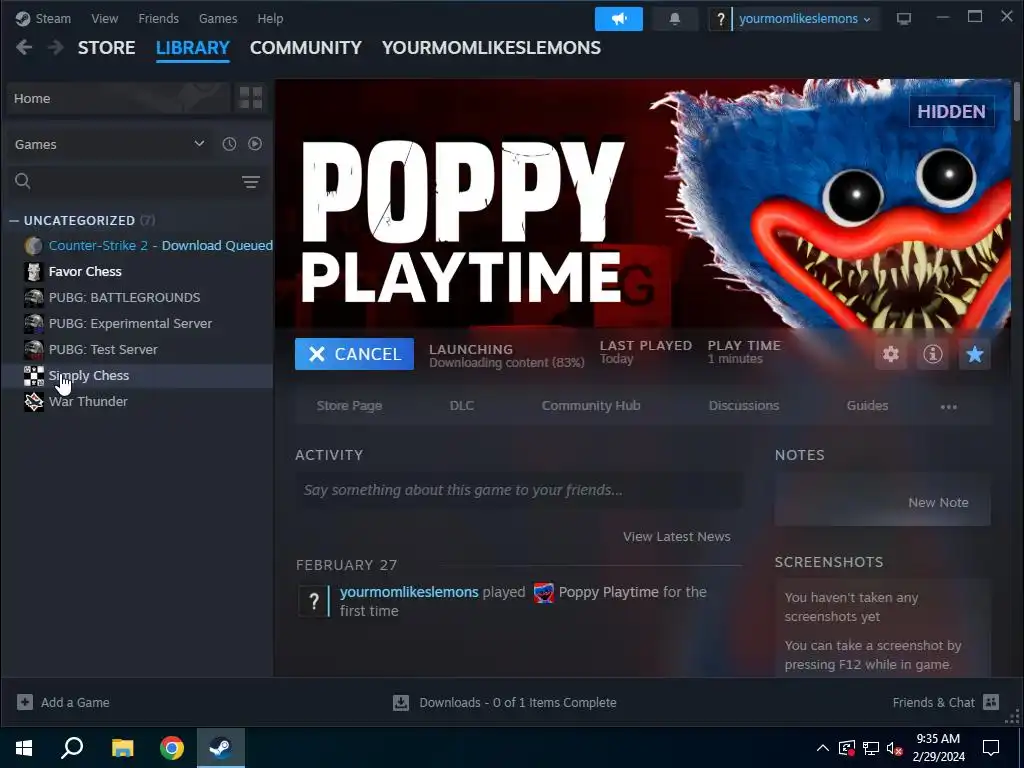The width and height of the screenshot is (1024, 768).
Task: Go to the COMMUNITY tab
Action: 306,48
